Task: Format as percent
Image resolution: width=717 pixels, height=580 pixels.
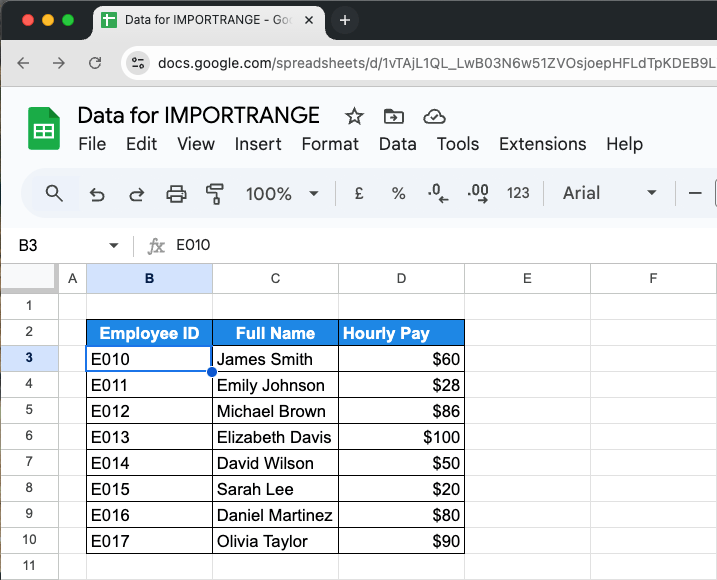Action: pyautogui.click(x=398, y=193)
